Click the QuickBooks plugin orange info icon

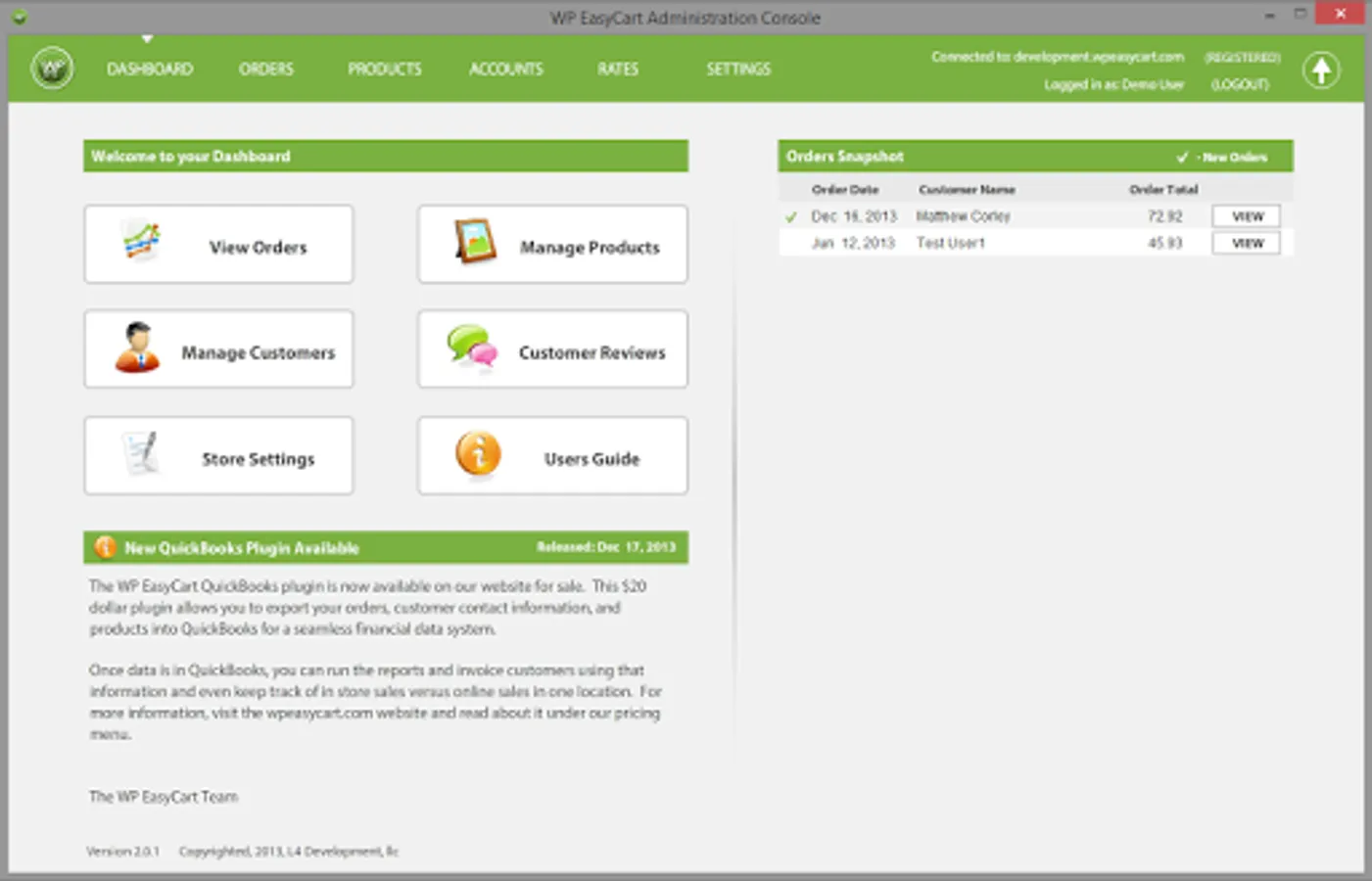tap(105, 547)
